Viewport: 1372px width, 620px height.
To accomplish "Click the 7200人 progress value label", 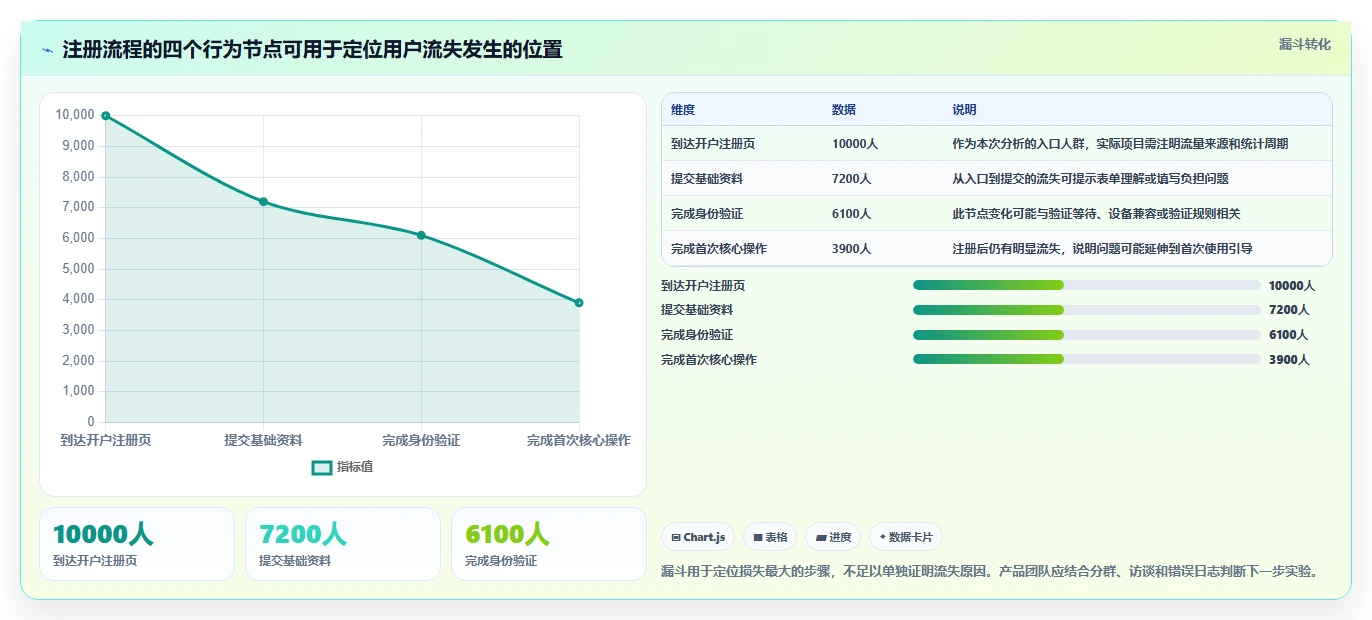I will click(x=1289, y=310).
